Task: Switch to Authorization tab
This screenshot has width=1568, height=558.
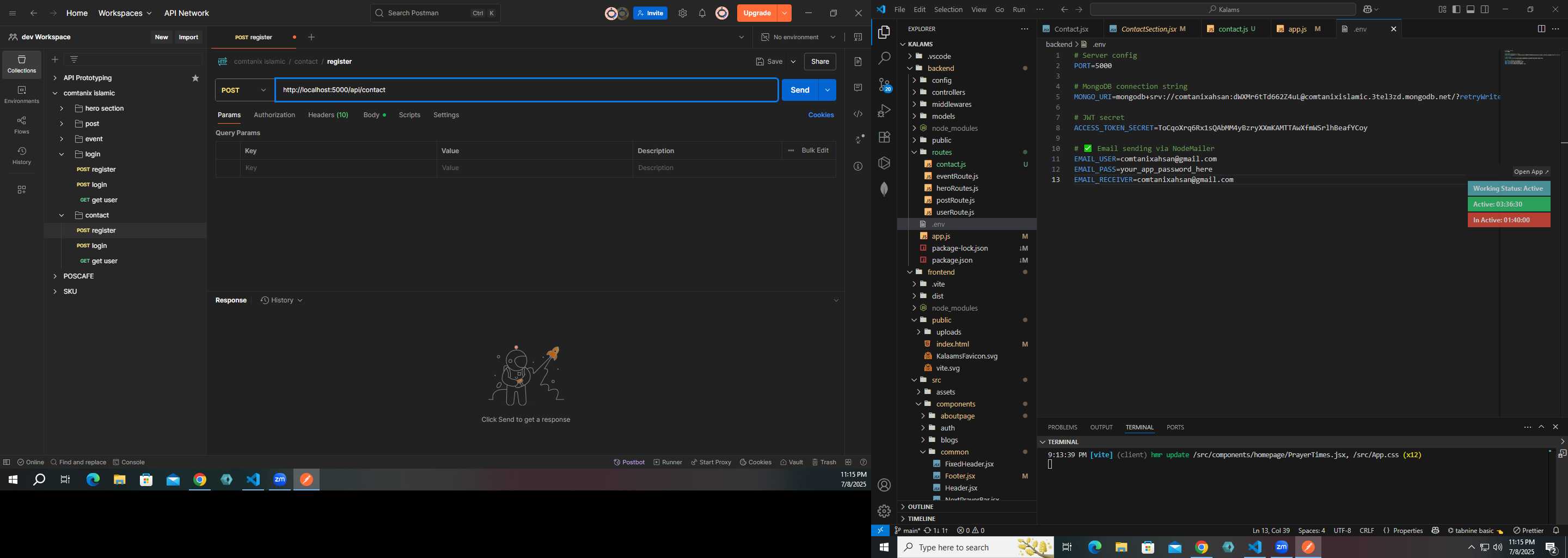Action: click(x=274, y=115)
